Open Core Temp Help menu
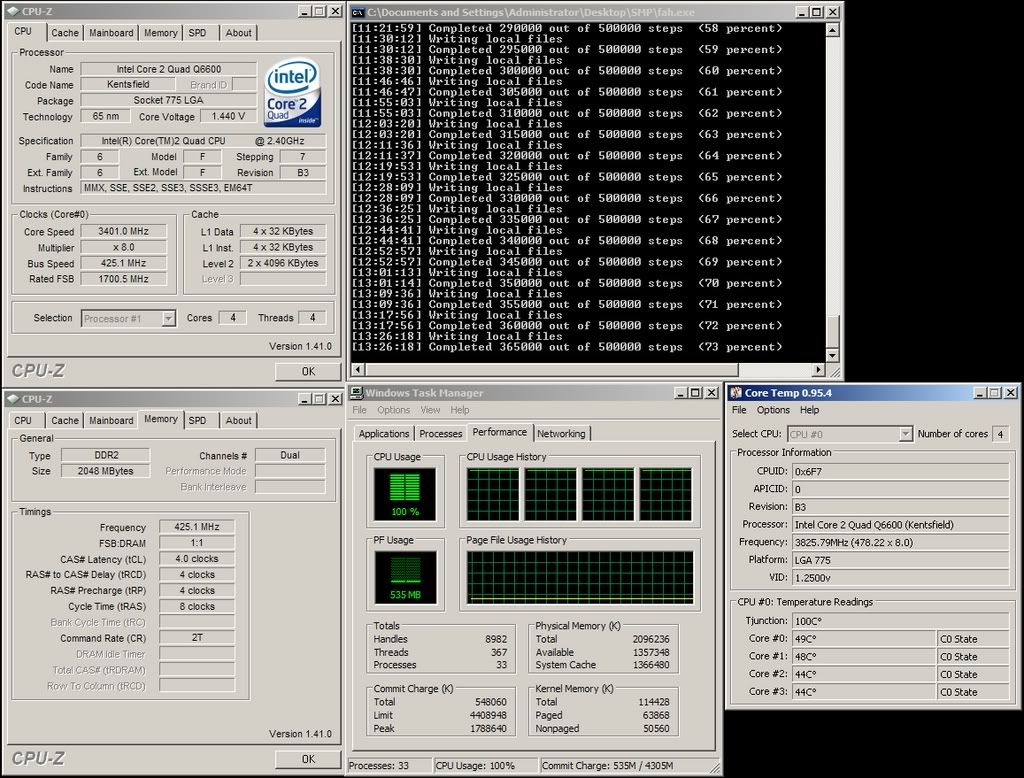This screenshot has width=1024, height=778. tap(809, 410)
